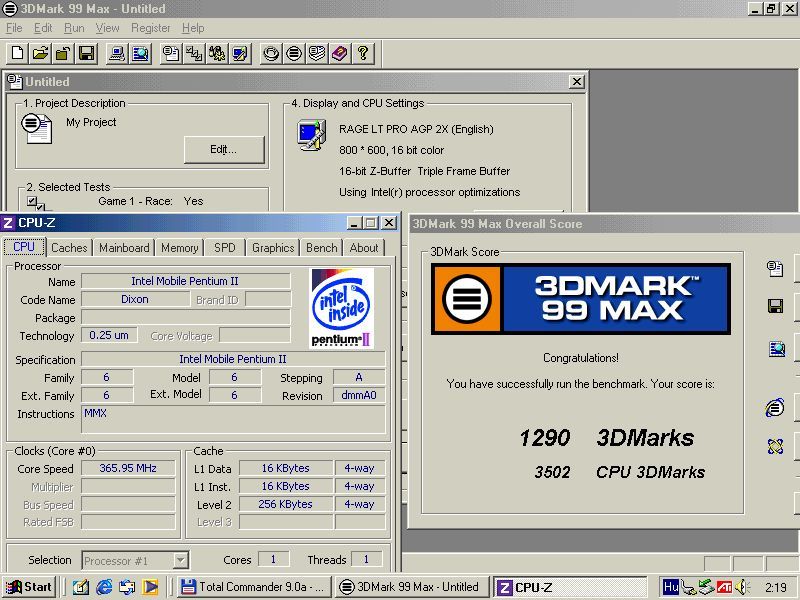Click the Instructions MMX field
The image size is (800, 600).
(x=233, y=420)
